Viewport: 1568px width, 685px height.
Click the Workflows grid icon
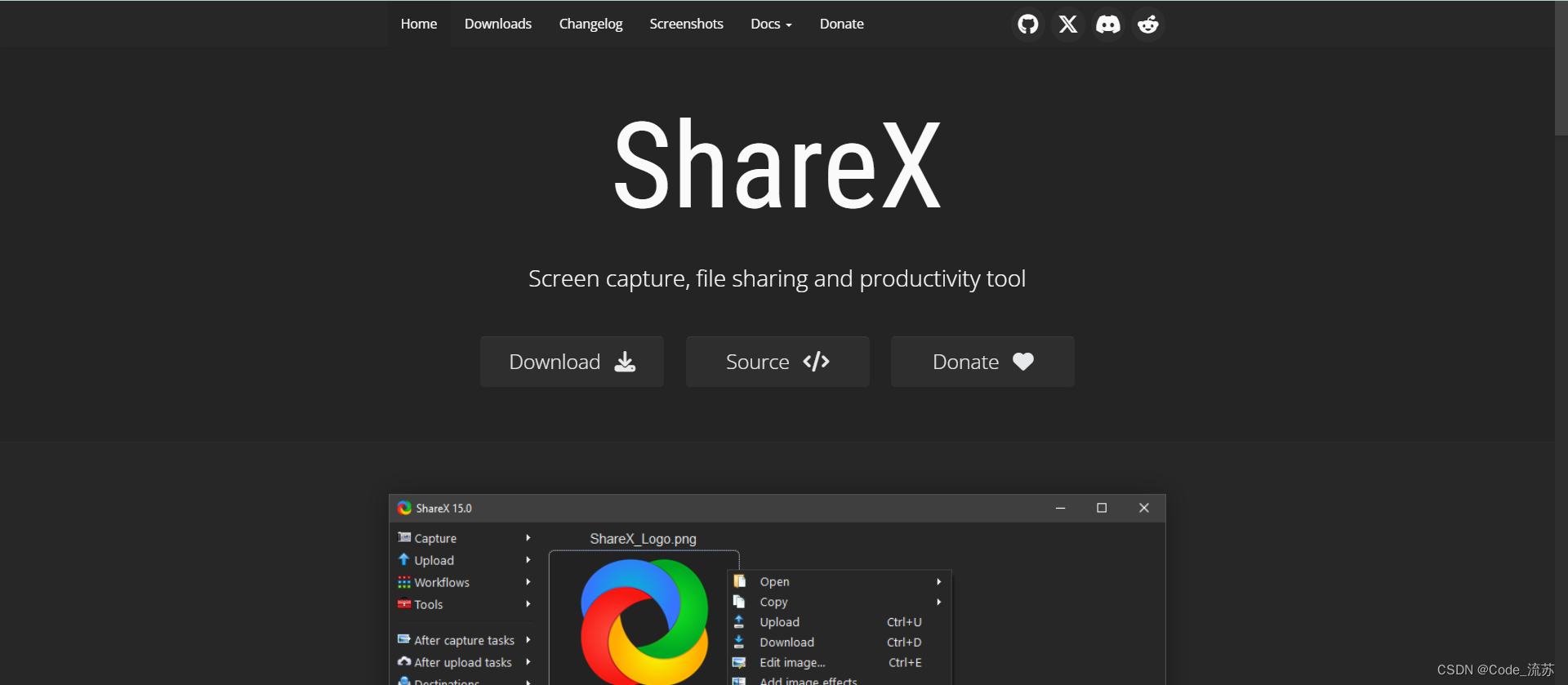[404, 582]
